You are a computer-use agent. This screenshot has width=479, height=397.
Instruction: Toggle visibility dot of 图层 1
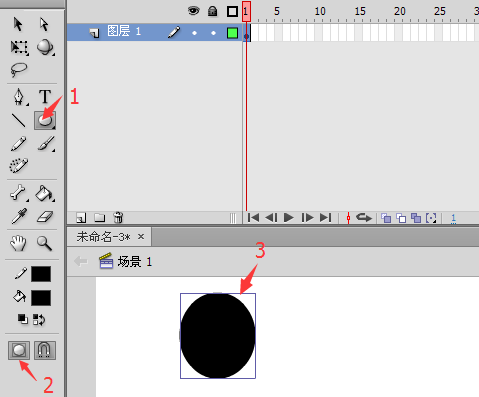tap(194, 33)
